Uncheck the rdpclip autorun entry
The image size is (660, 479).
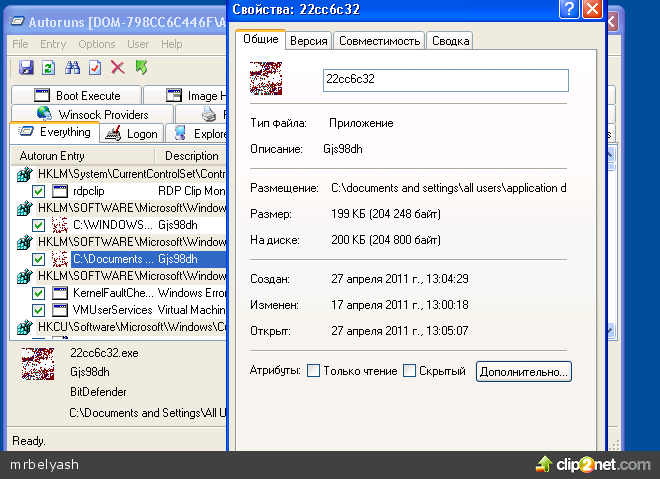(38, 192)
